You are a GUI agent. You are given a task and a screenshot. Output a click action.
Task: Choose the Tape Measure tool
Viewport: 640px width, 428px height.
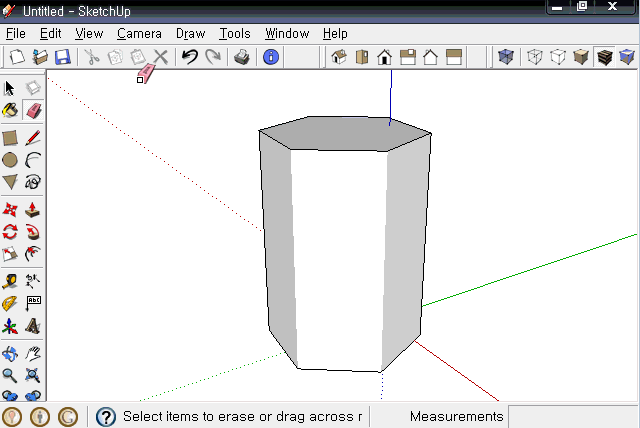click(x=10, y=281)
